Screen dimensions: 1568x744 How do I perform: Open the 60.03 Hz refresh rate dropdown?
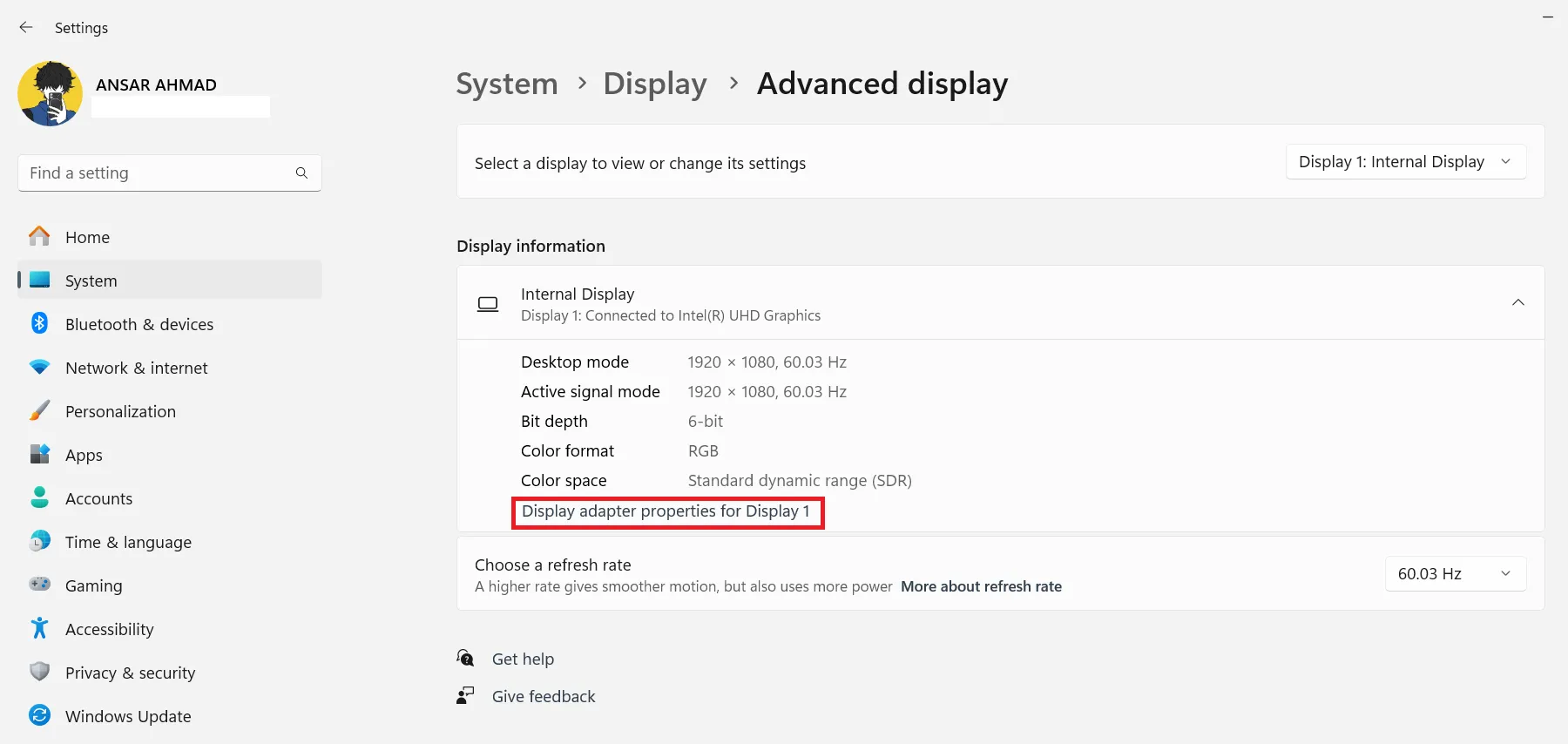1455,574
